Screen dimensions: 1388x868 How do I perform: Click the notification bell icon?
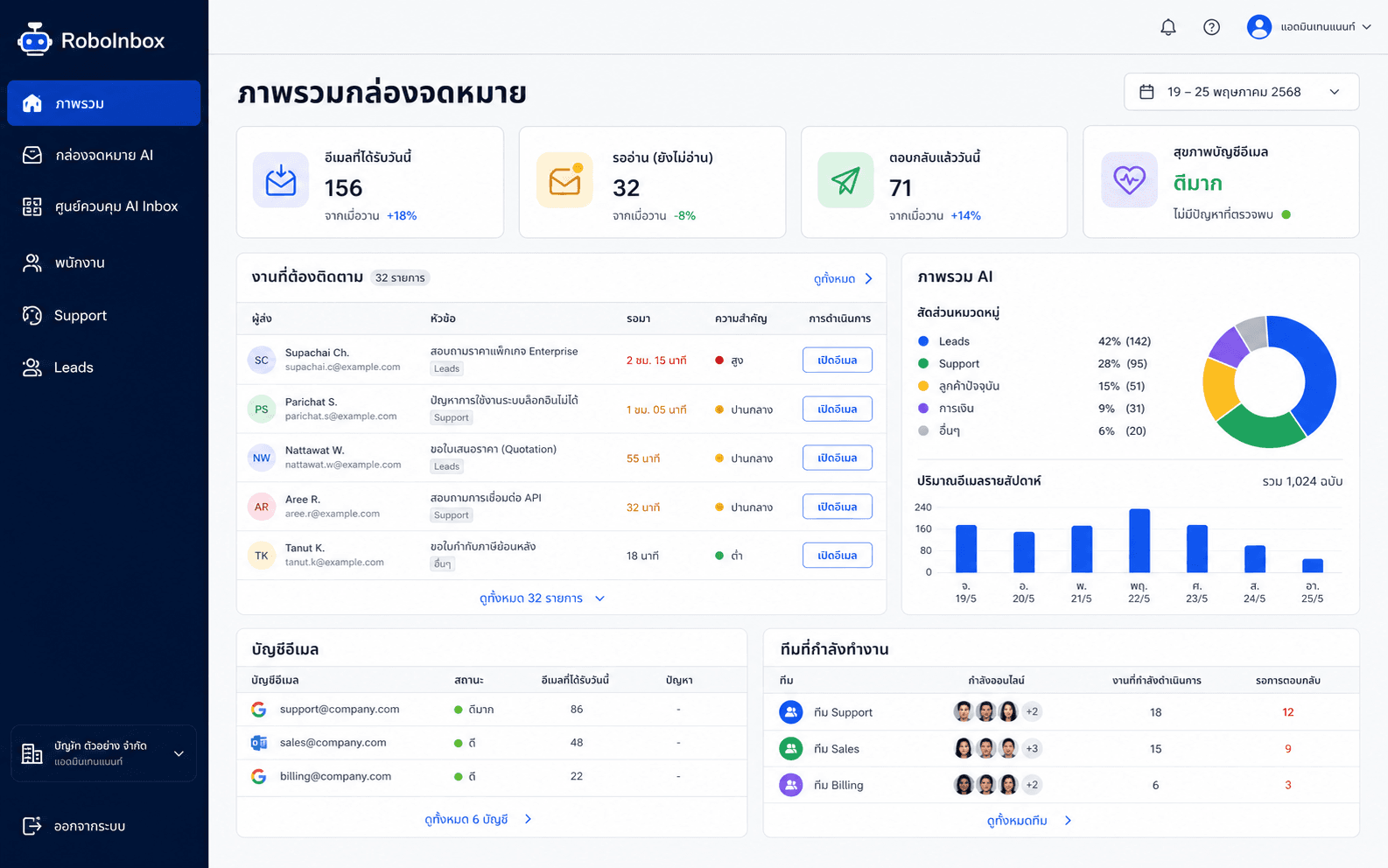1167,27
